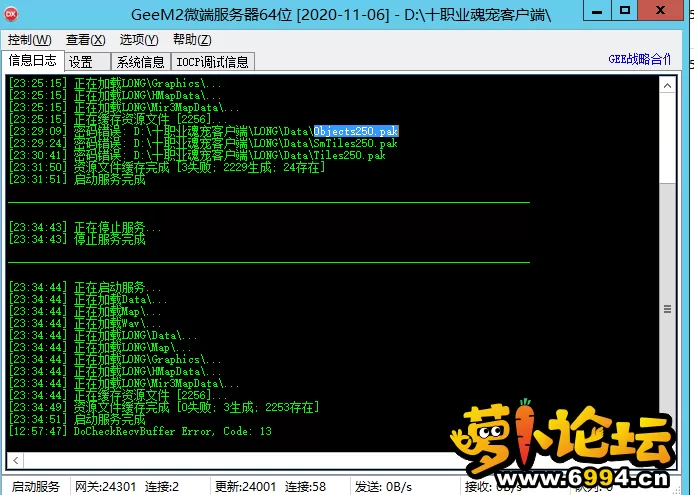Click the [23:34:43] 正在停止服务 log line
The image size is (694, 495).
point(85,228)
